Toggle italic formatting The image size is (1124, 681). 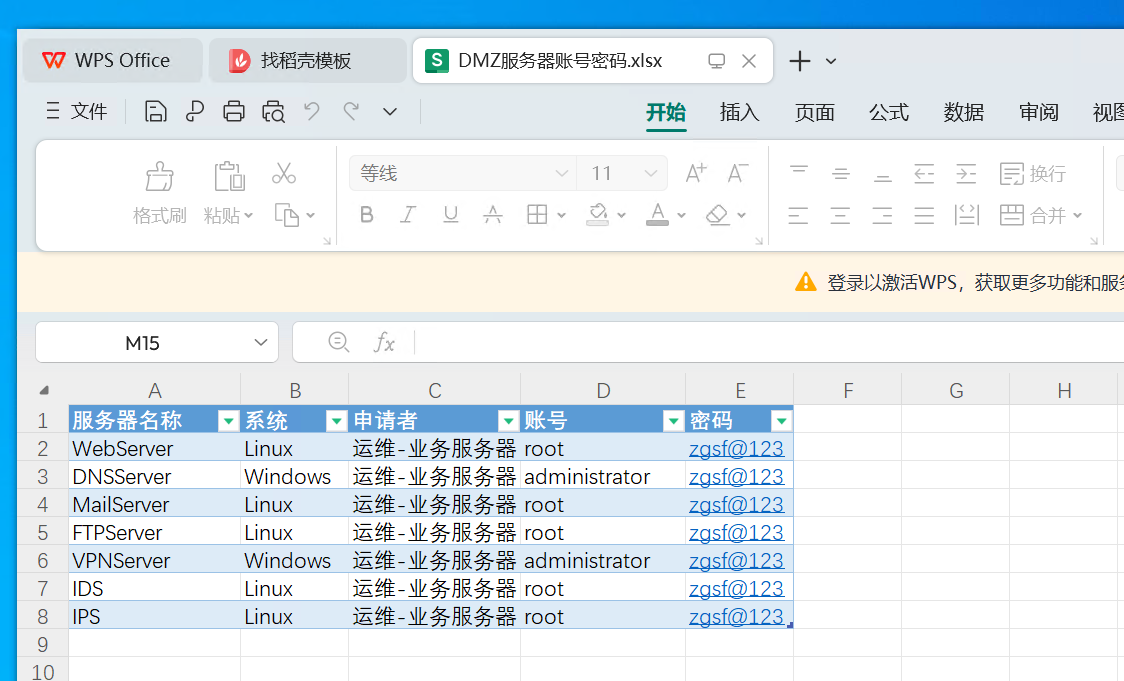click(408, 214)
